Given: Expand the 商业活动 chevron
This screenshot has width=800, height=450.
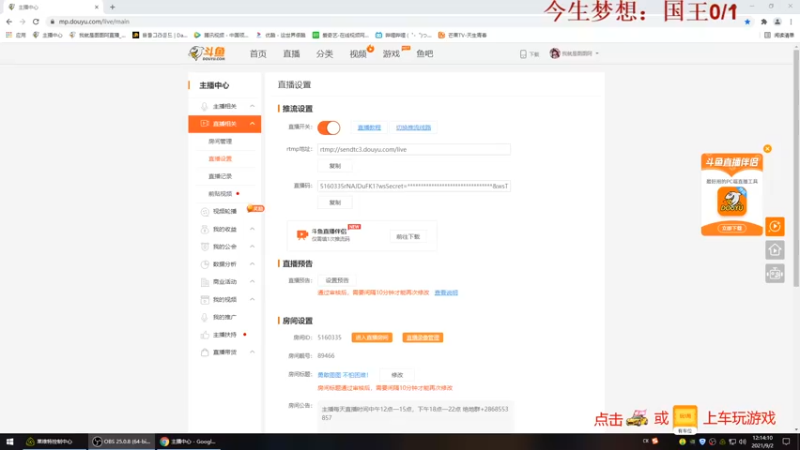Looking at the screenshot, I should click(252, 282).
